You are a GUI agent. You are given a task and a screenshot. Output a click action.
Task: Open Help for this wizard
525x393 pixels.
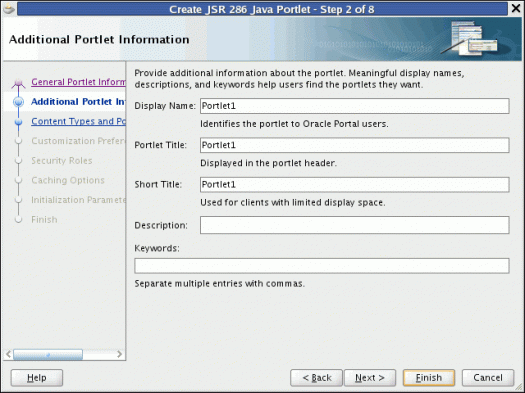(x=37, y=378)
